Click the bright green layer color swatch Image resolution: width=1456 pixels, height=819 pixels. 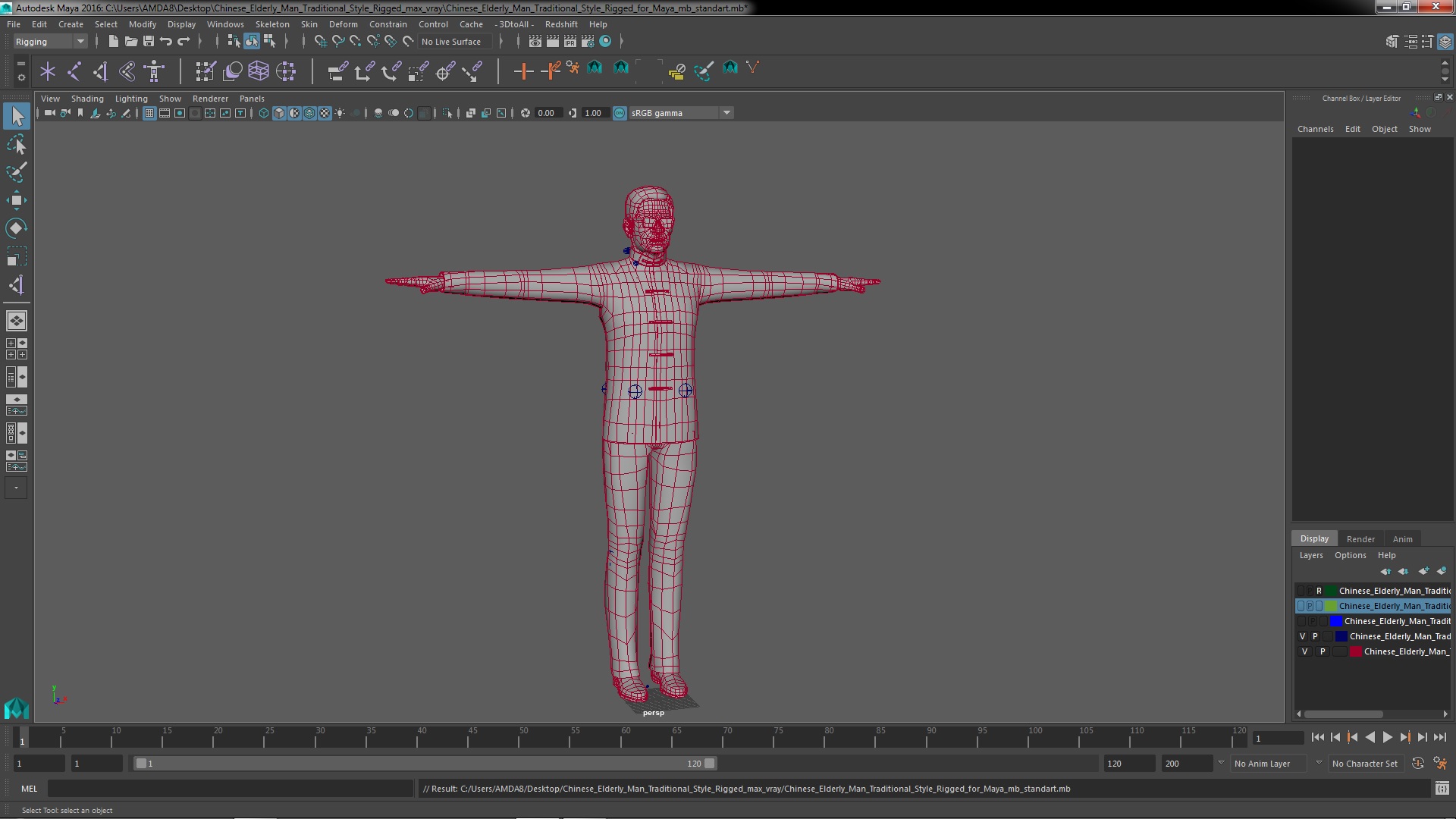click(1331, 606)
